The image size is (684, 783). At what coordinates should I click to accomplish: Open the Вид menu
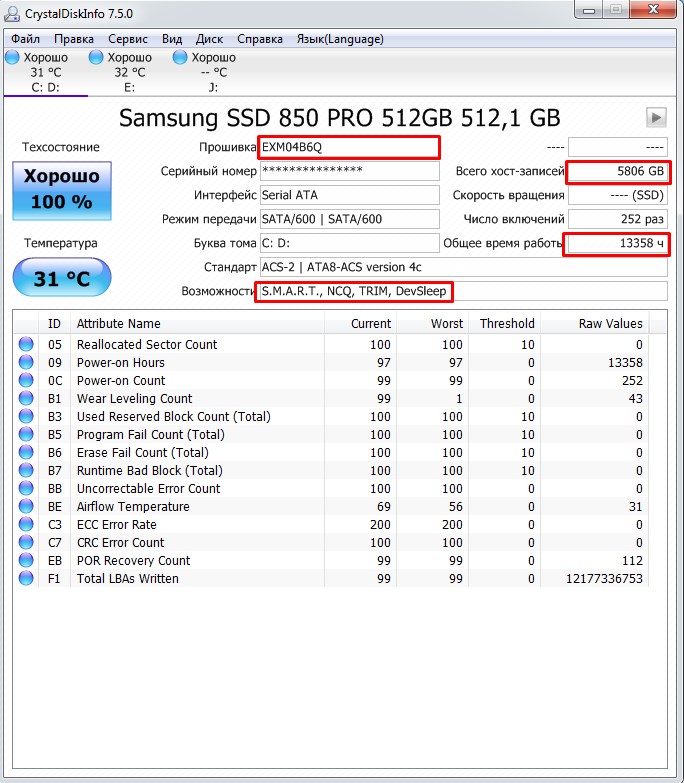(172, 39)
